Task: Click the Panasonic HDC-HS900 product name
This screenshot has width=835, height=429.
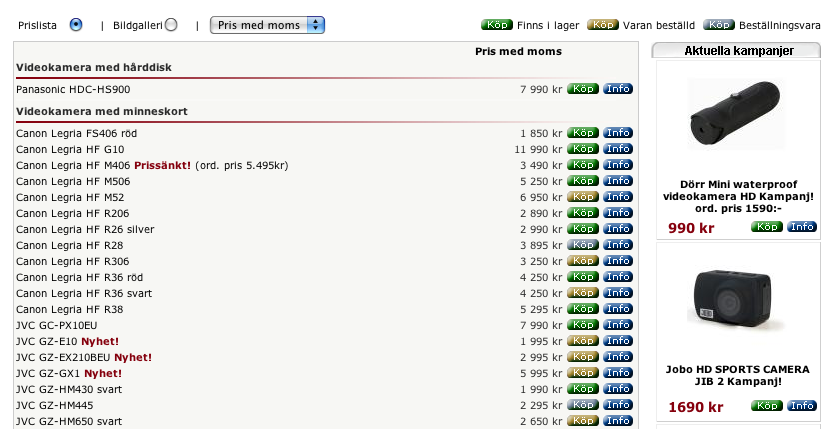Action: (x=73, y=89)
